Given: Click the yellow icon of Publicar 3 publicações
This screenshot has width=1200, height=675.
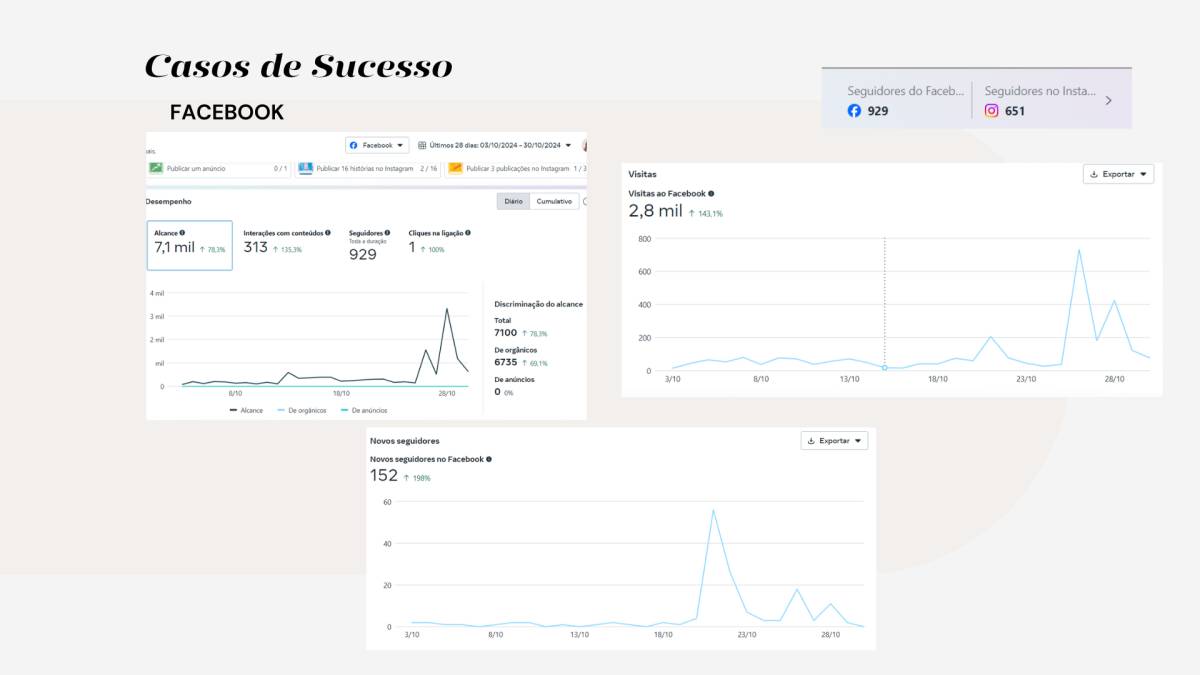Looking at the screenshot, I should tap(455, 168).
